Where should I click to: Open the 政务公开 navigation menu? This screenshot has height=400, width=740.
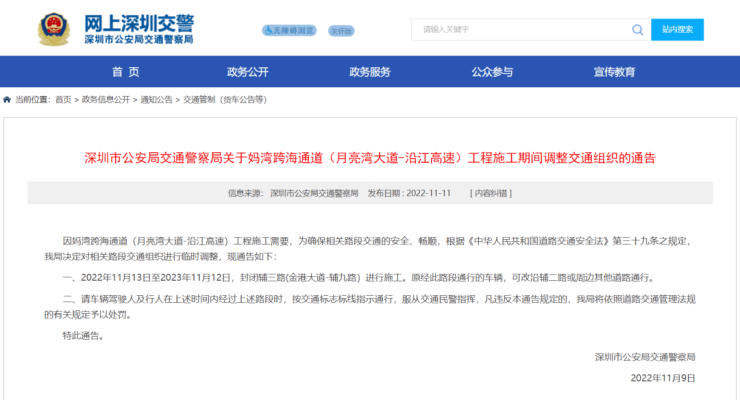(x=248, y=72)
